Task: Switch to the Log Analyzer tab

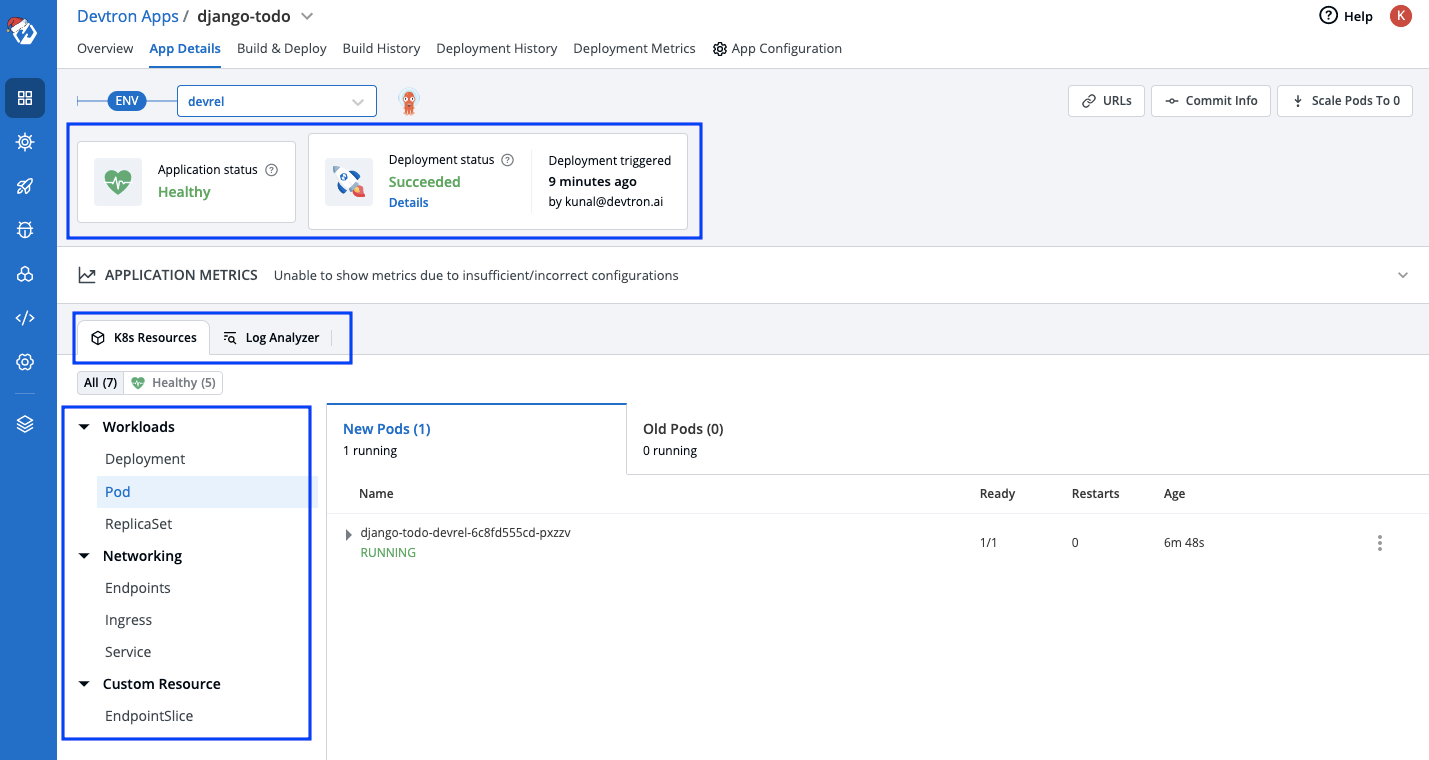Action: tap(271, 337)
